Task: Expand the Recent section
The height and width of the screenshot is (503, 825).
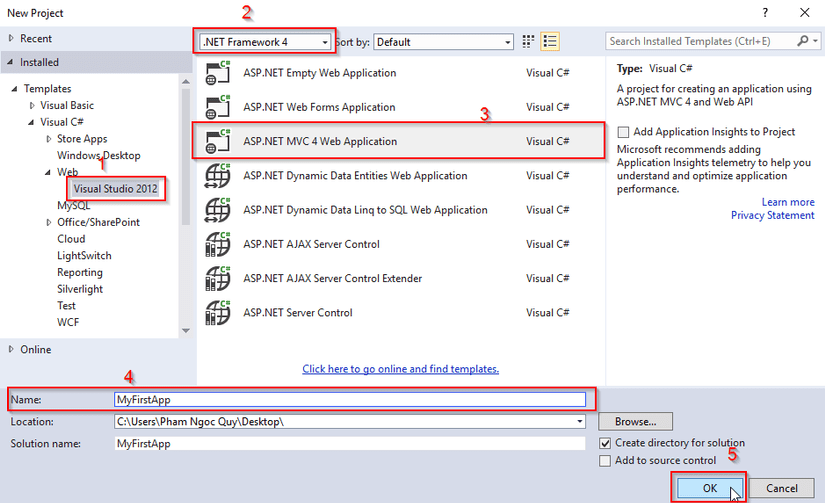Action: tap(11, 38)
